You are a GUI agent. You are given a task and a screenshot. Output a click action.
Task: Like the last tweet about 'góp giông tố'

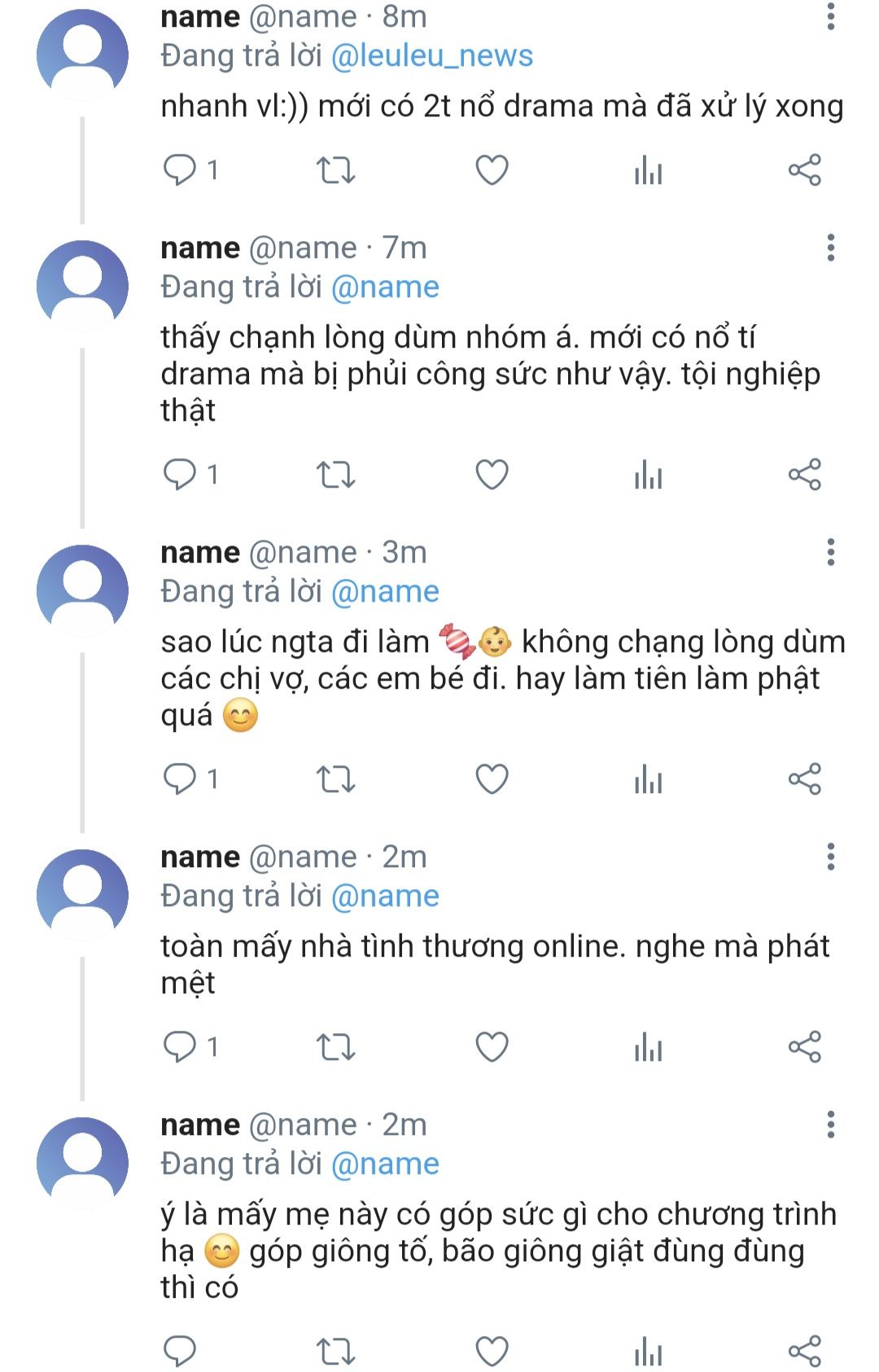[x=492, y=1352]
